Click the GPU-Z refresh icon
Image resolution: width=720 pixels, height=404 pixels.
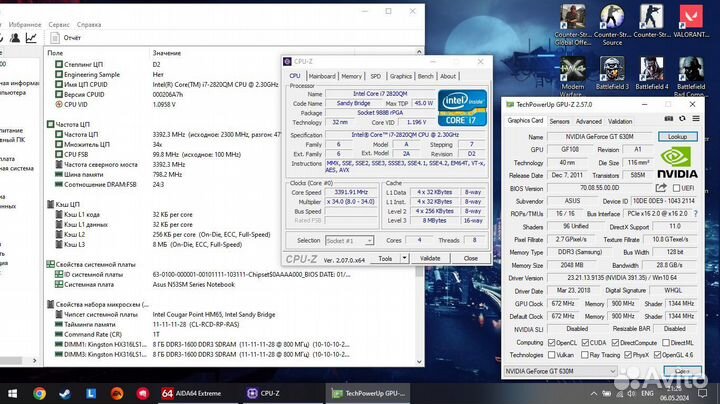click(x=682, y=118)
